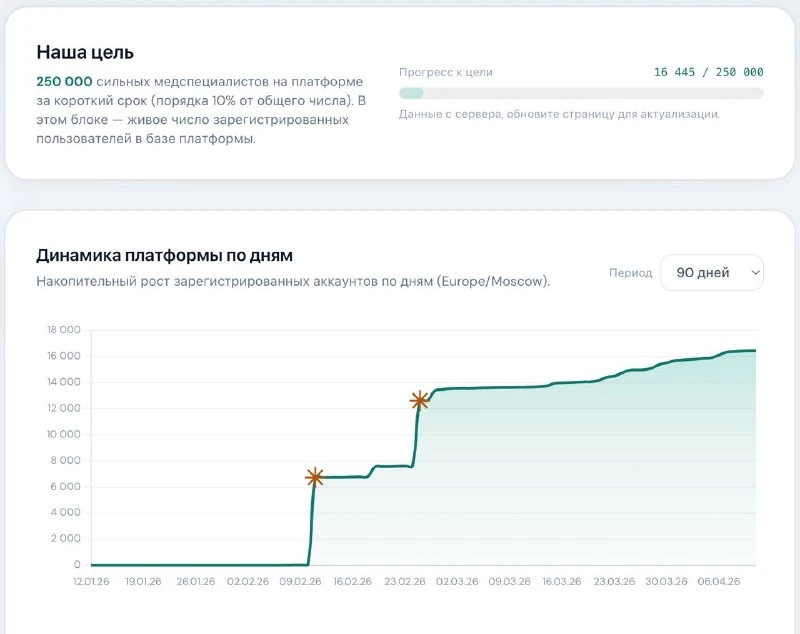The image size is (800, 634).
Task: Click the 06.04.26 date label on axis
Action: click(x=718, y=581)
